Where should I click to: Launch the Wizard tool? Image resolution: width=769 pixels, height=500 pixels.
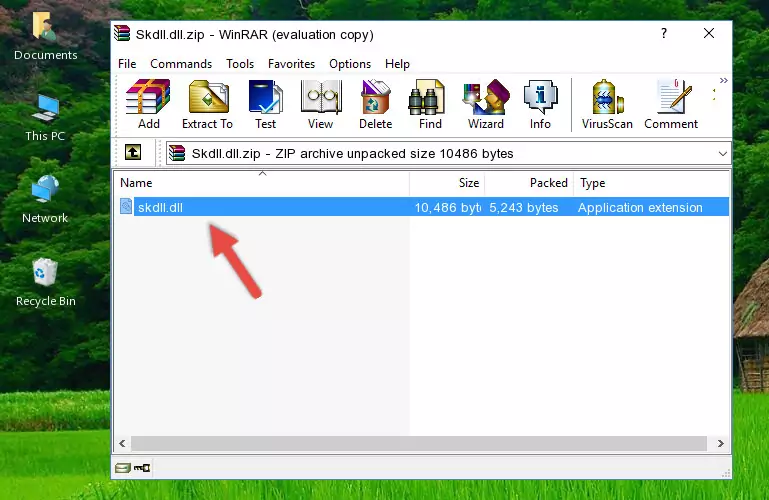point(486,104)
